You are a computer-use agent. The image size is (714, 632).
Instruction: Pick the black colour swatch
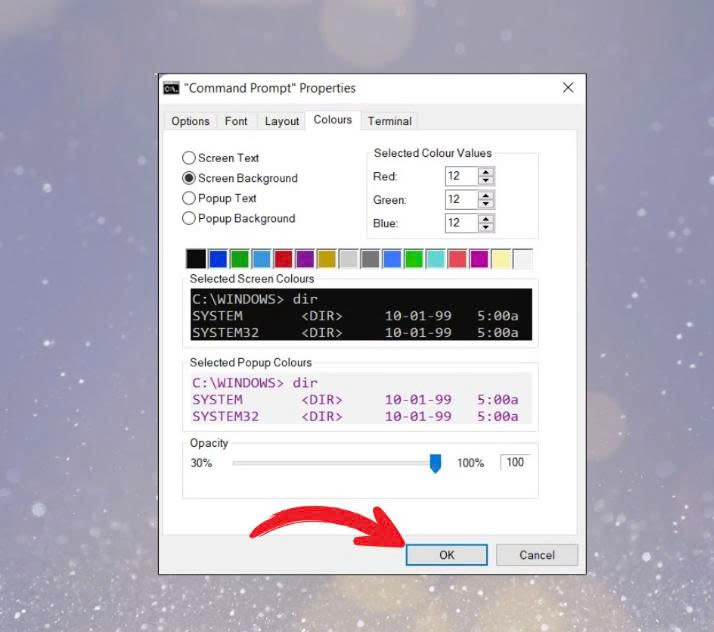(x=196, y=259)
